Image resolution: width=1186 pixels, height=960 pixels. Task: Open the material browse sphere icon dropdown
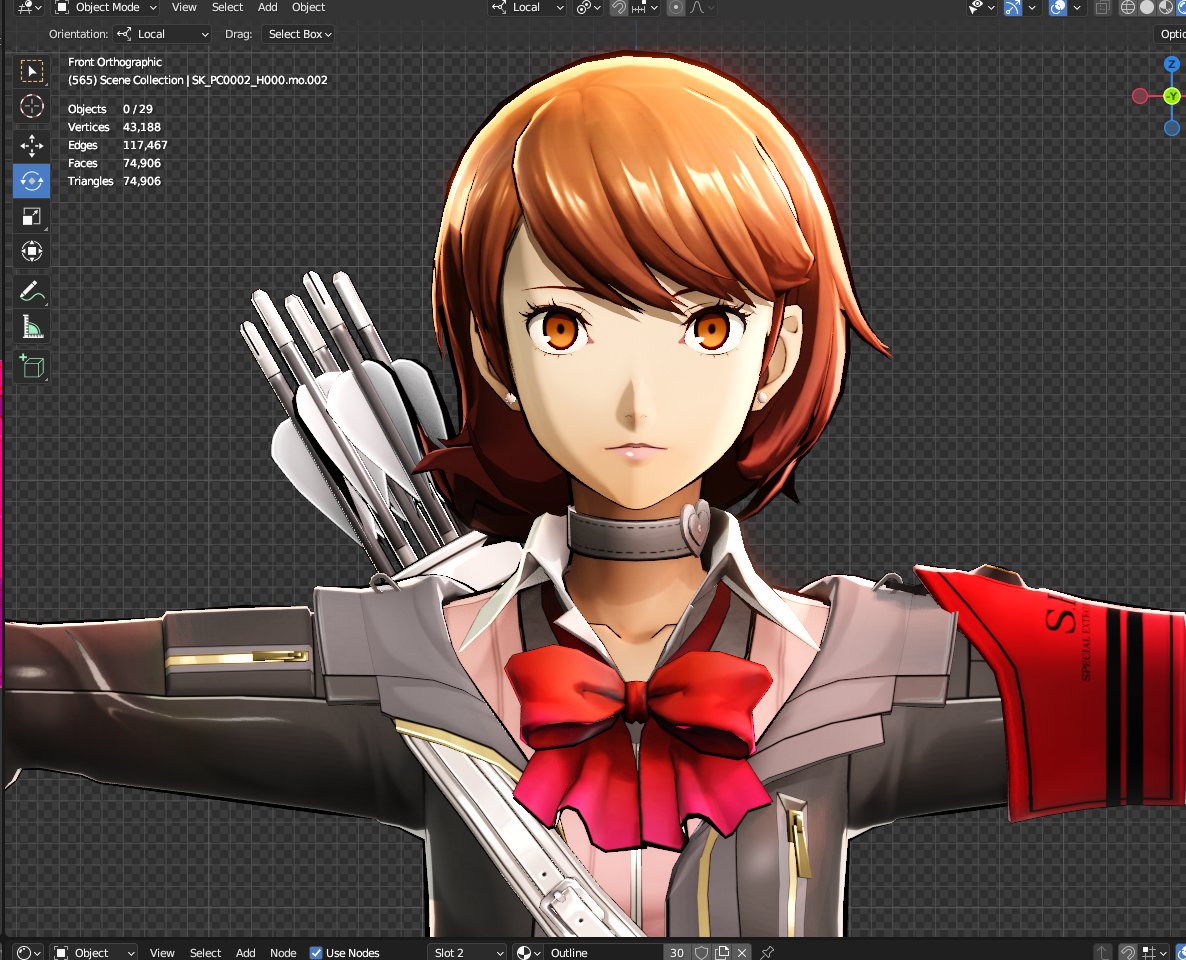(529, 952)
